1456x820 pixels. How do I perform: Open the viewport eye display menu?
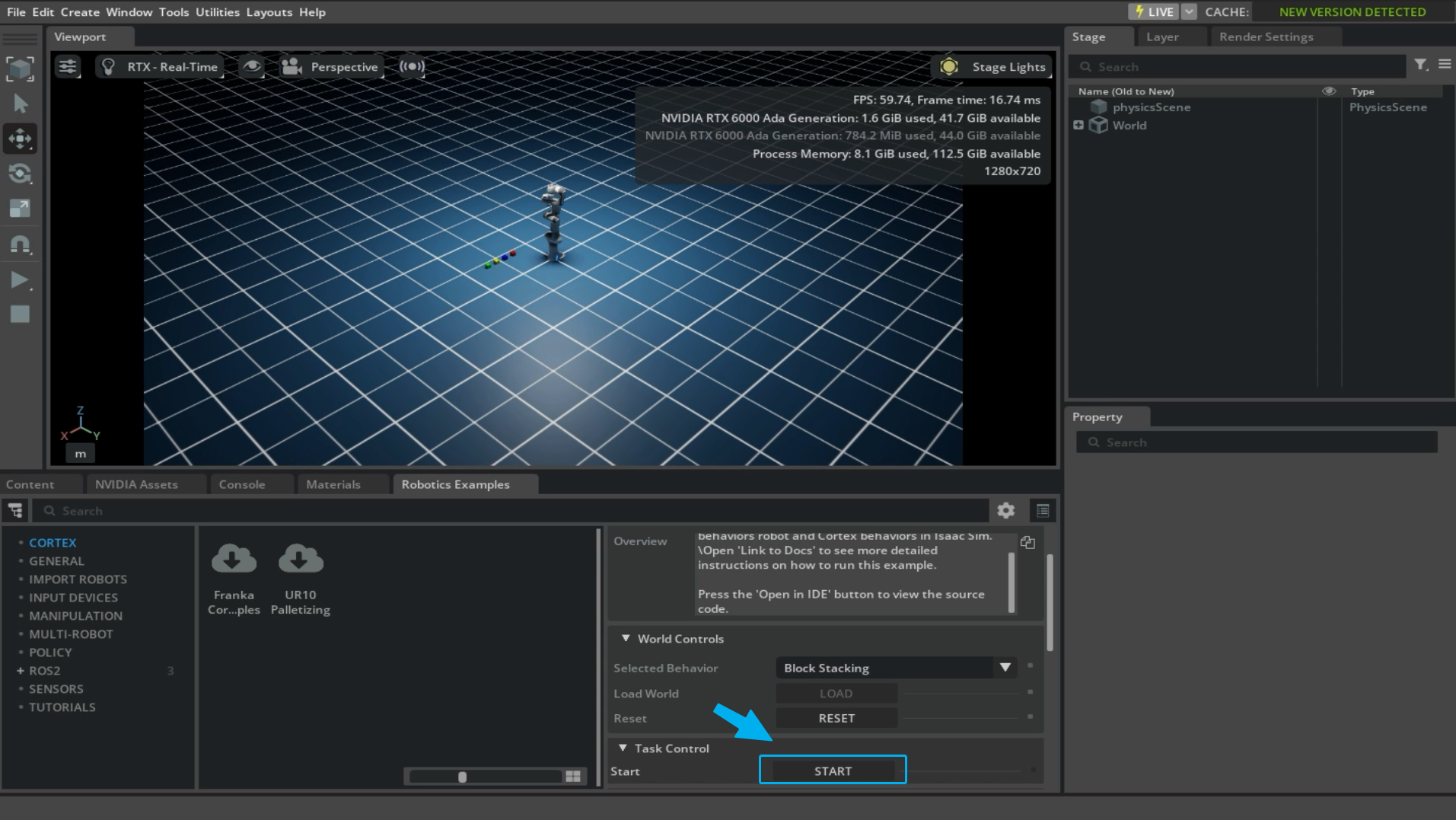point(252,66)
